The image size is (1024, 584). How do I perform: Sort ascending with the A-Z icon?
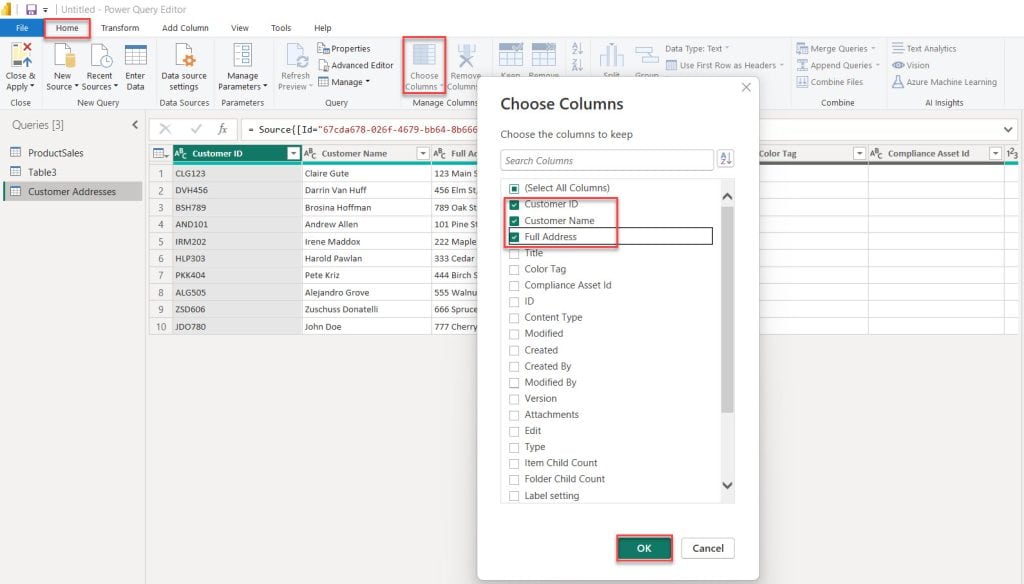pos(577,48)
